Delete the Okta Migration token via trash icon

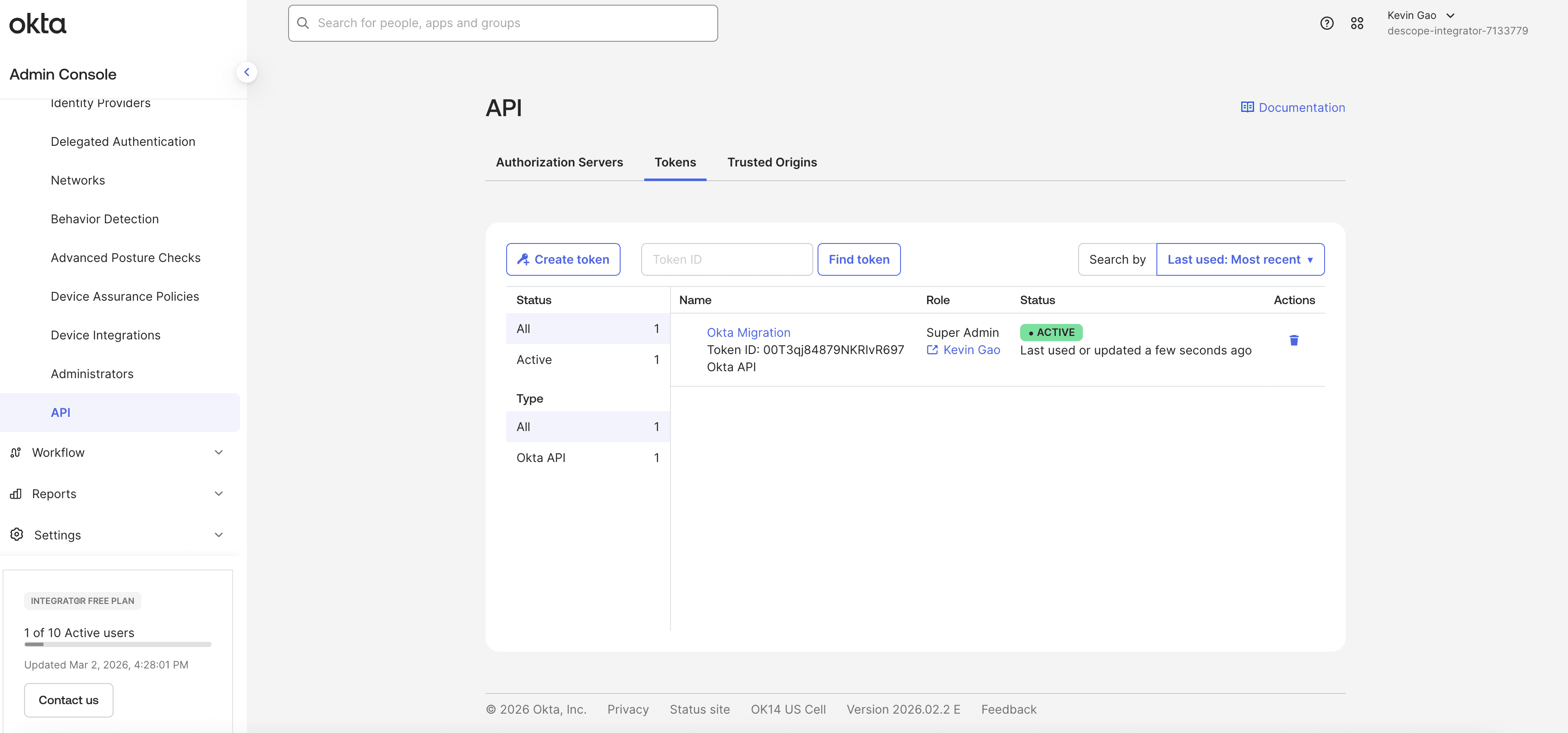pos(1294,340)
